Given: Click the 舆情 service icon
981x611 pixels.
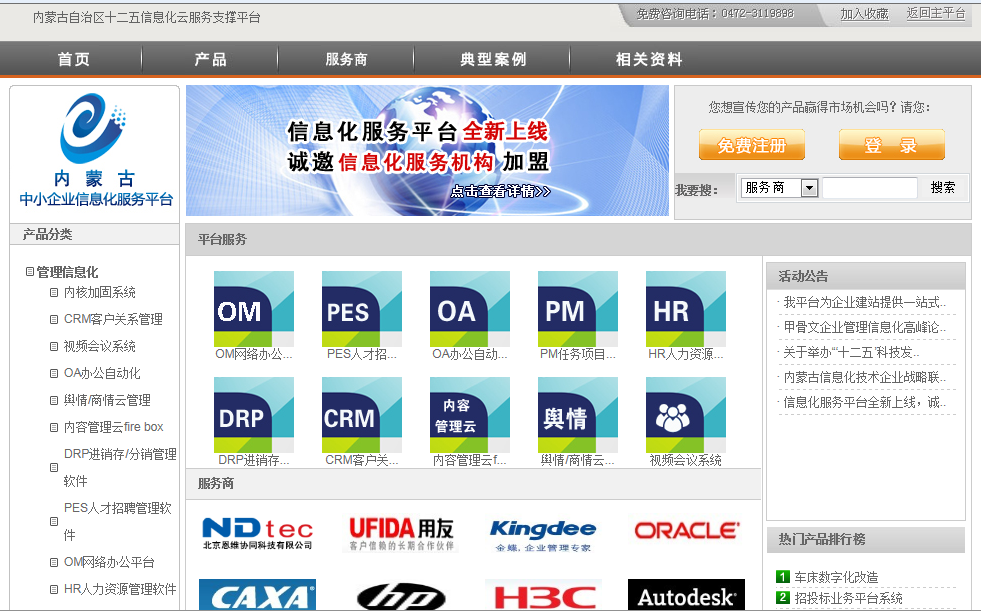Looking at the screenshot, I should 578,415.
